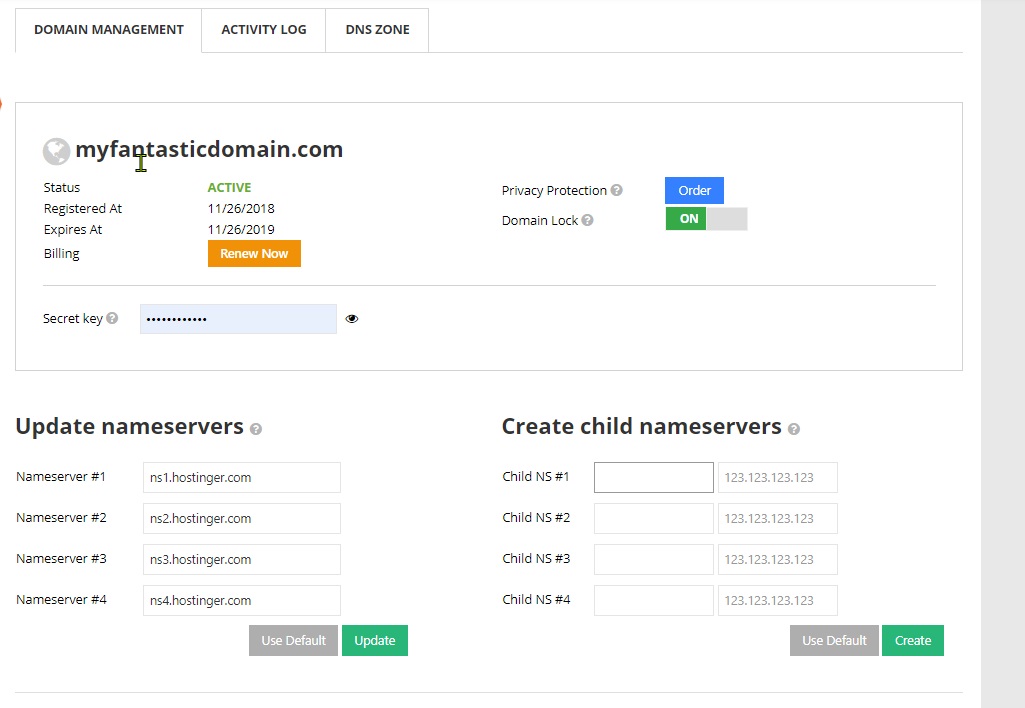Switch to the Activity Log tab
The height and width of the screenshot is (708, 1025).
(x=263, y=30)
